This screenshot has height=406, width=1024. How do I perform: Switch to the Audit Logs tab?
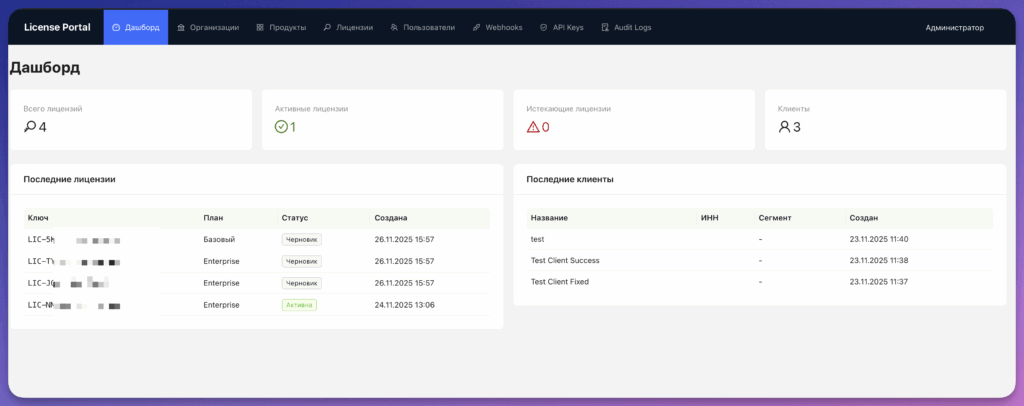point(626,28)
